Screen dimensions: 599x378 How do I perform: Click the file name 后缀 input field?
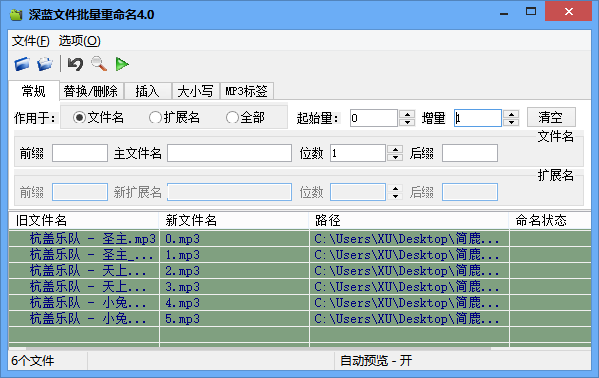click(x=470, y=153)
